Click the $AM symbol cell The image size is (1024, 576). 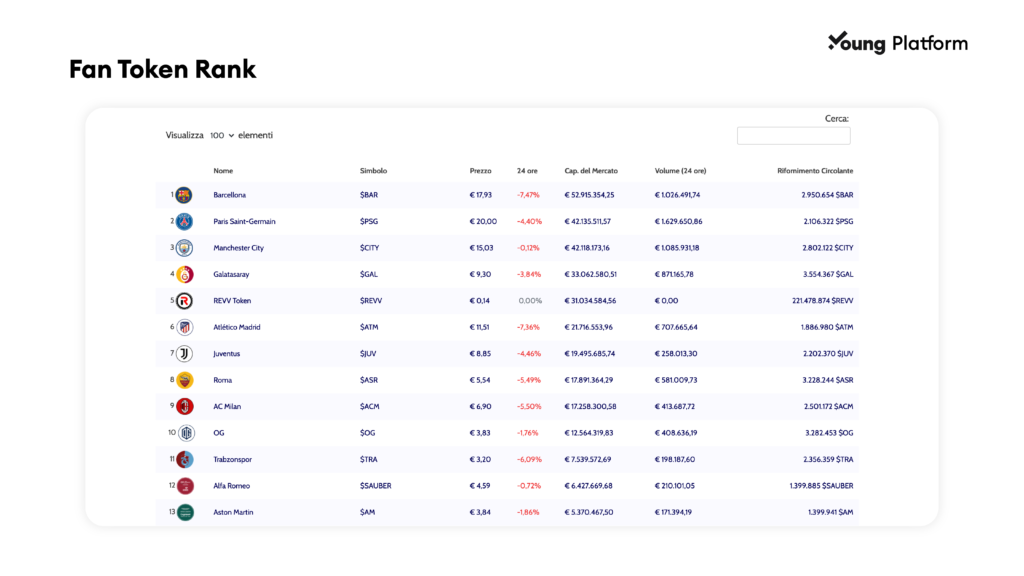[x=368, y=513]
